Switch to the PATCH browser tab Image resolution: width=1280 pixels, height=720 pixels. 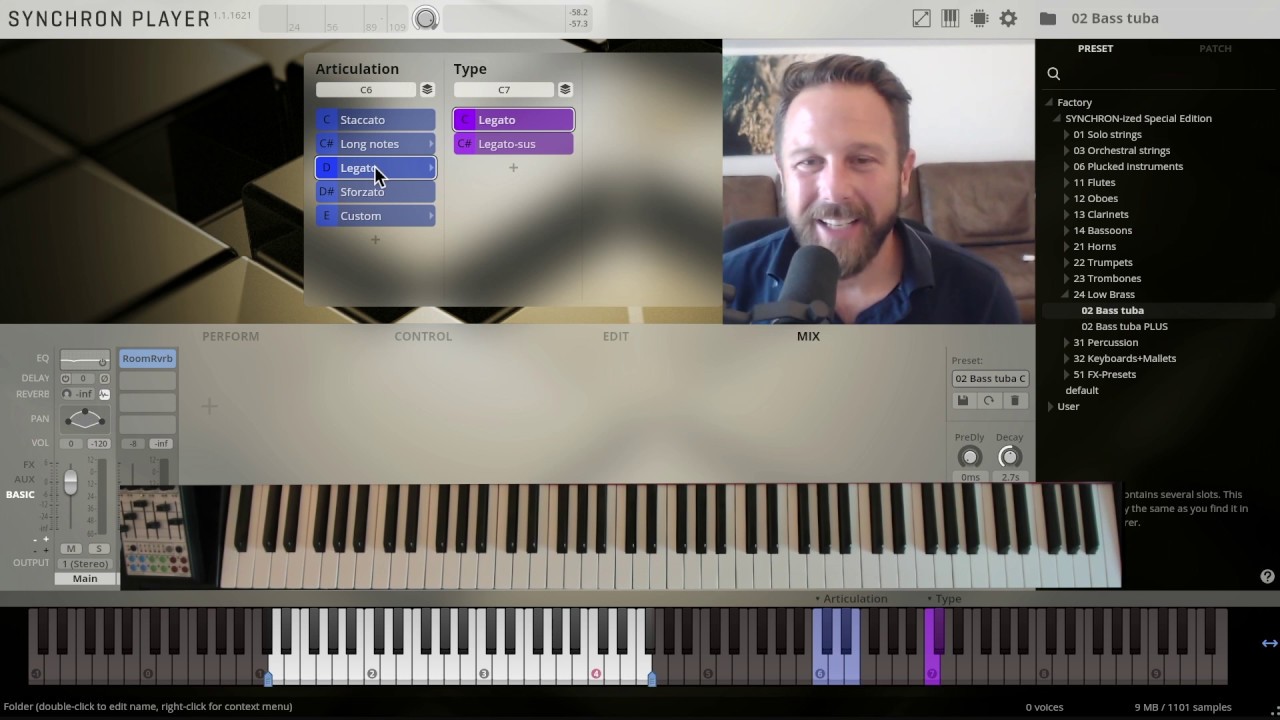pyautogui.click(x=1215, y=48)
